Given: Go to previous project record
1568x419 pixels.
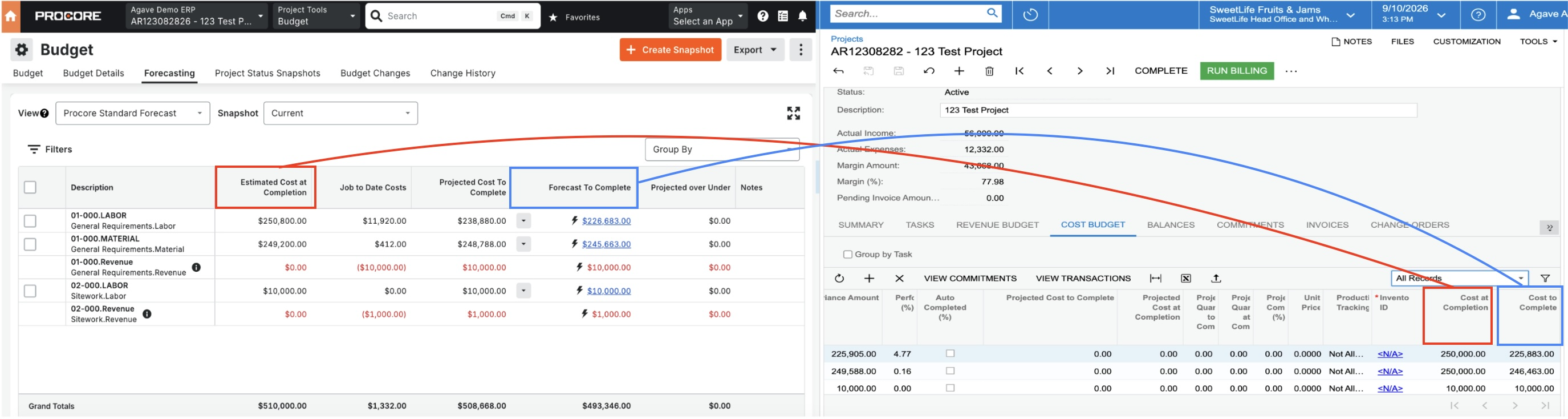Looking at the screenshot, I should 1049,71.
